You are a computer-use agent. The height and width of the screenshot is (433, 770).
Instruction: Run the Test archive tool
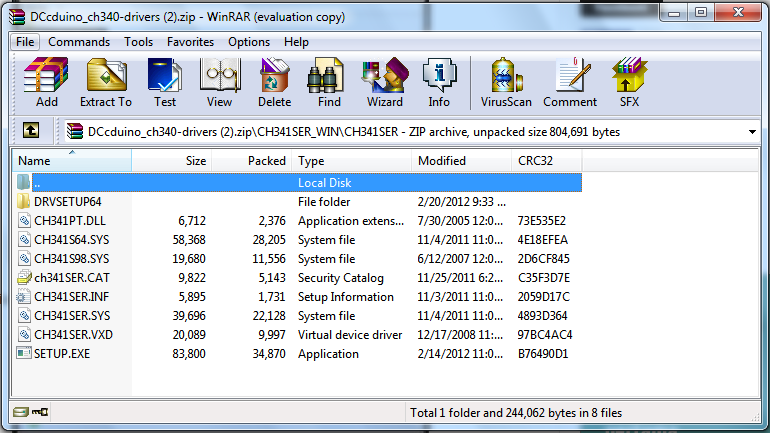tap(165, 75)
